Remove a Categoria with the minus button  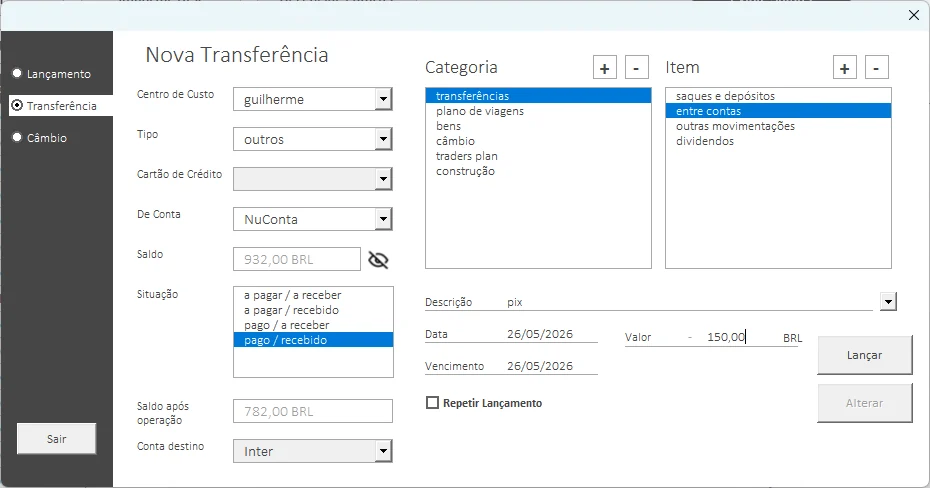[x=636, y=68]
